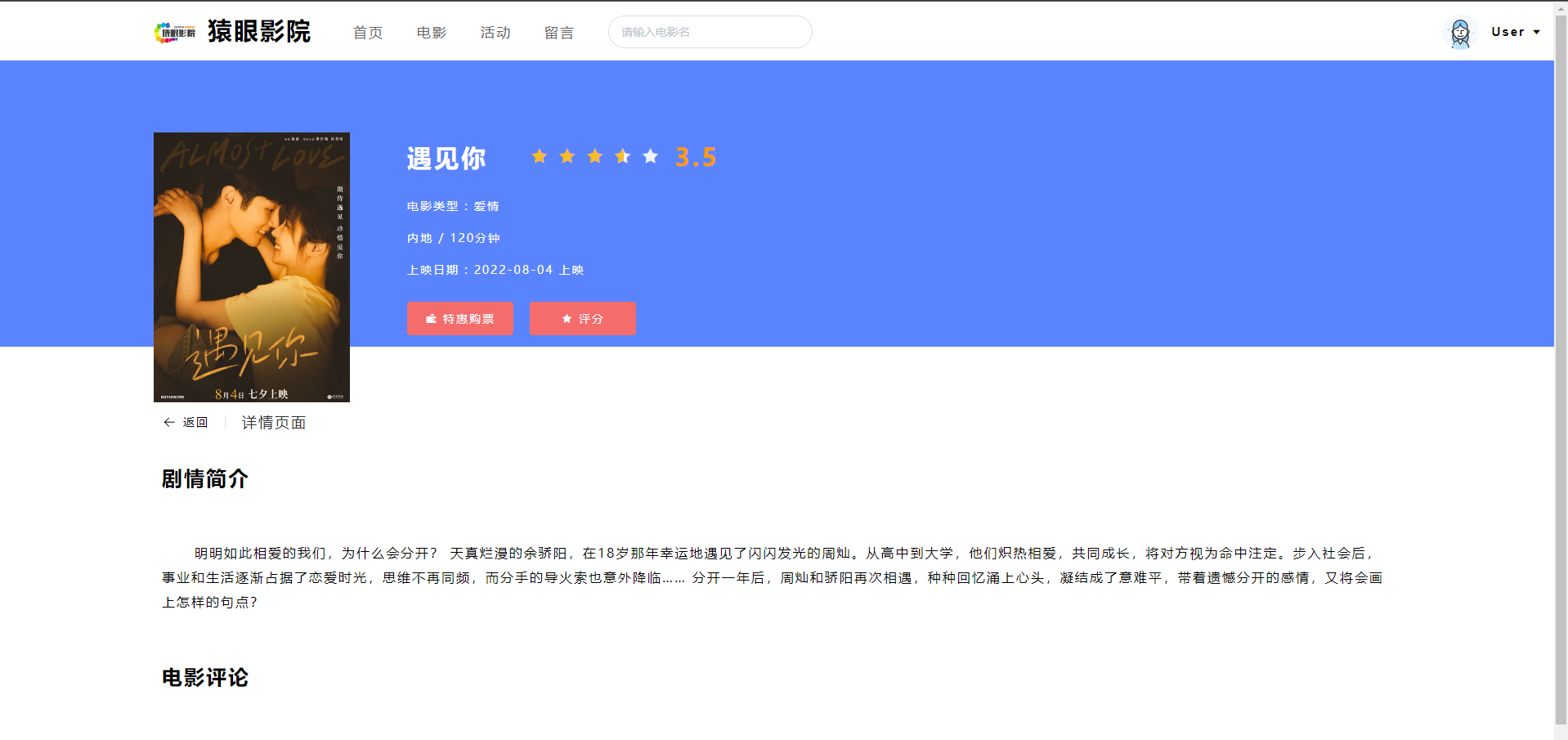Go to the 首页 nav item
The height and width of the screenshot is (740, 1568).
(368, 33)
